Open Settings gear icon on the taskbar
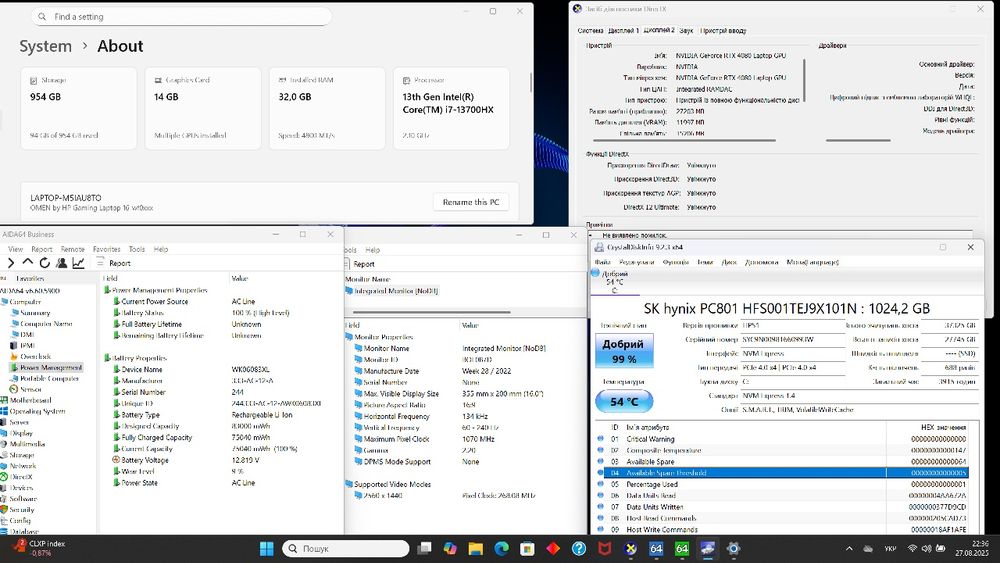 pyautogui.click(x=733, y=548)
